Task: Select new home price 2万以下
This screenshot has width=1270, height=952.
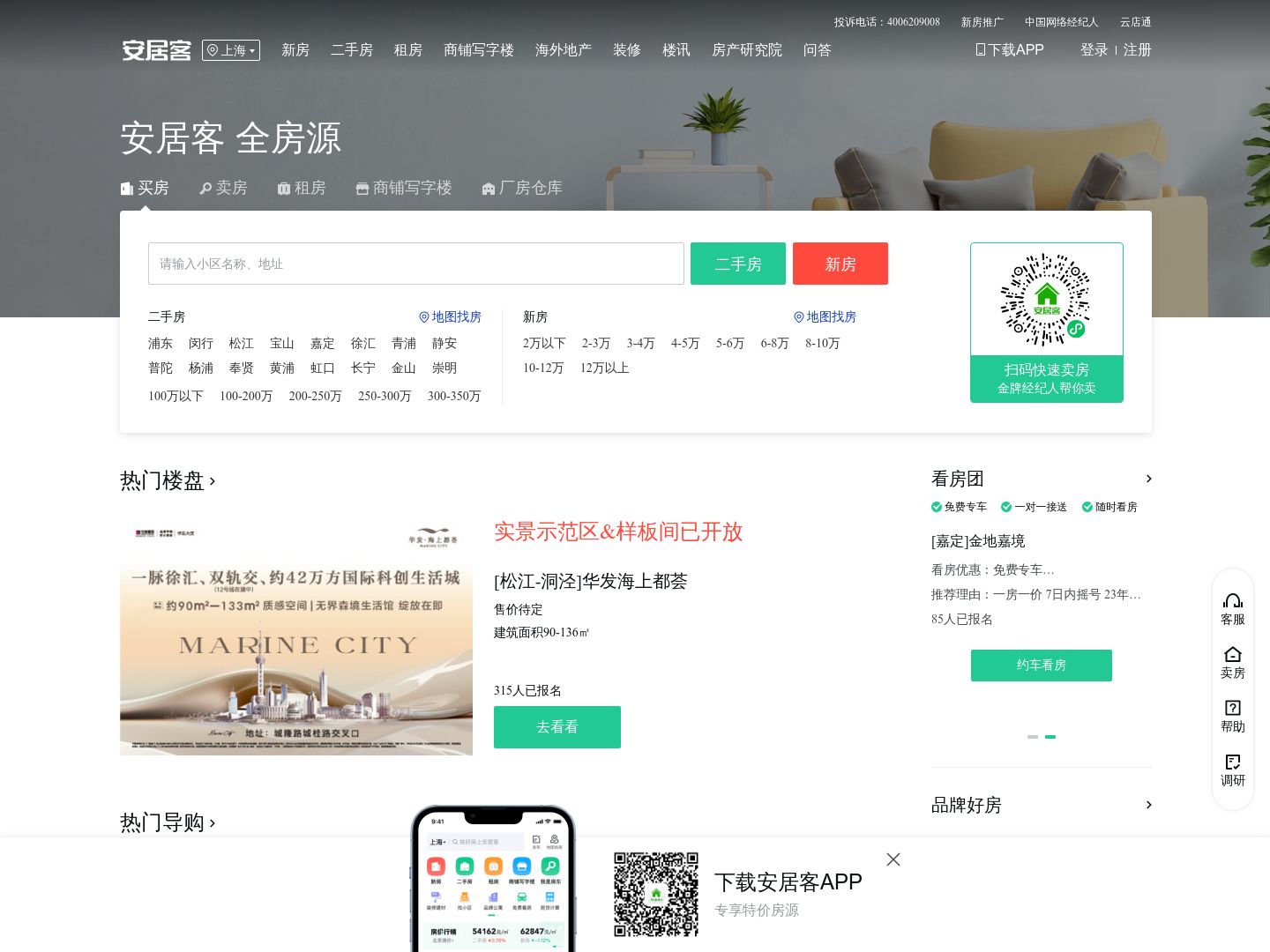Action: (x=544, y=343)
